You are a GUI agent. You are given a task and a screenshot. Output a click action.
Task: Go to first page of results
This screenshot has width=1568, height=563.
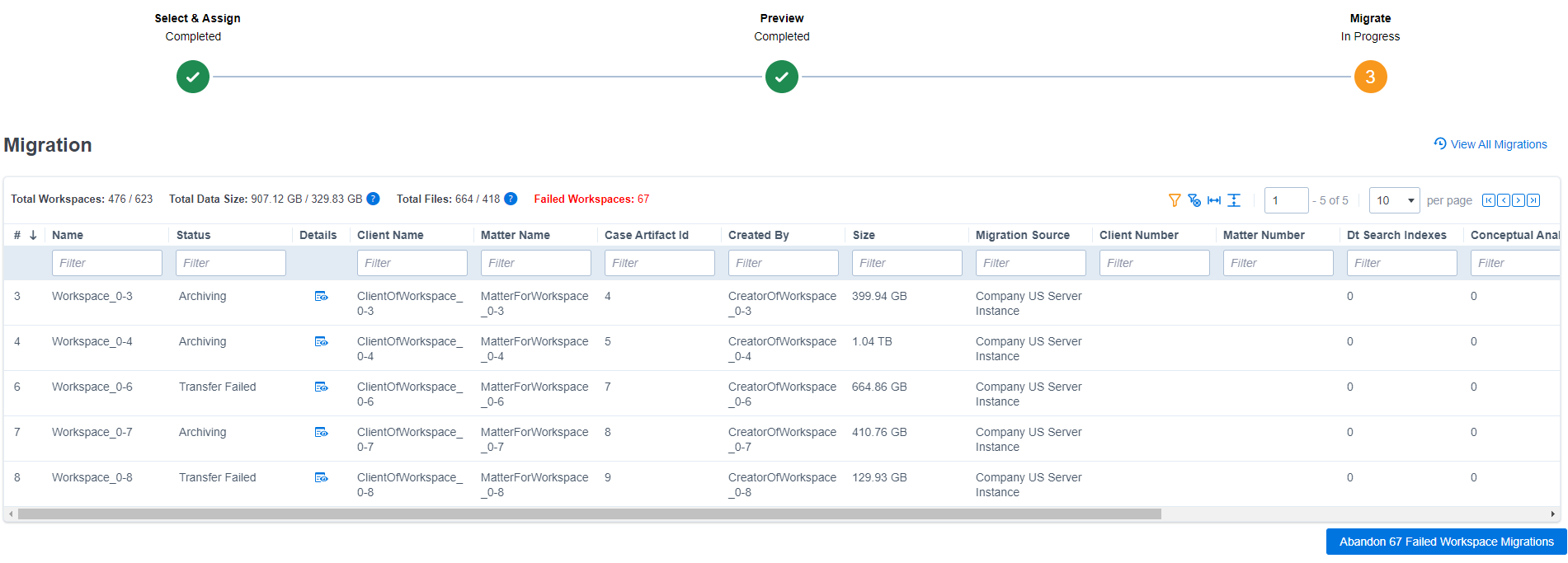(1489, 200)
